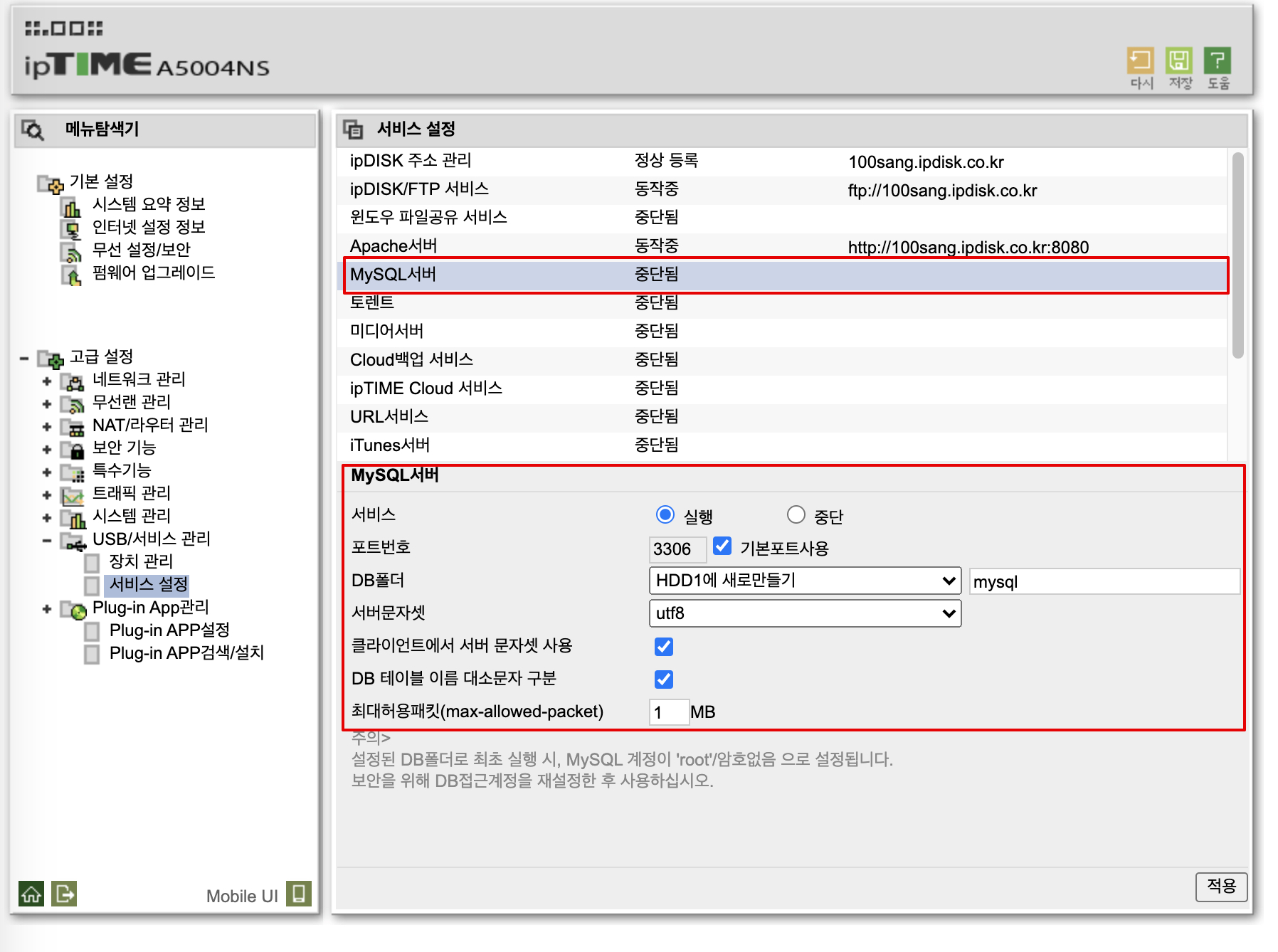Click the 무선 설정/보안 wireless icon
The image size is (1278, 952).
(x=72, y=252)
